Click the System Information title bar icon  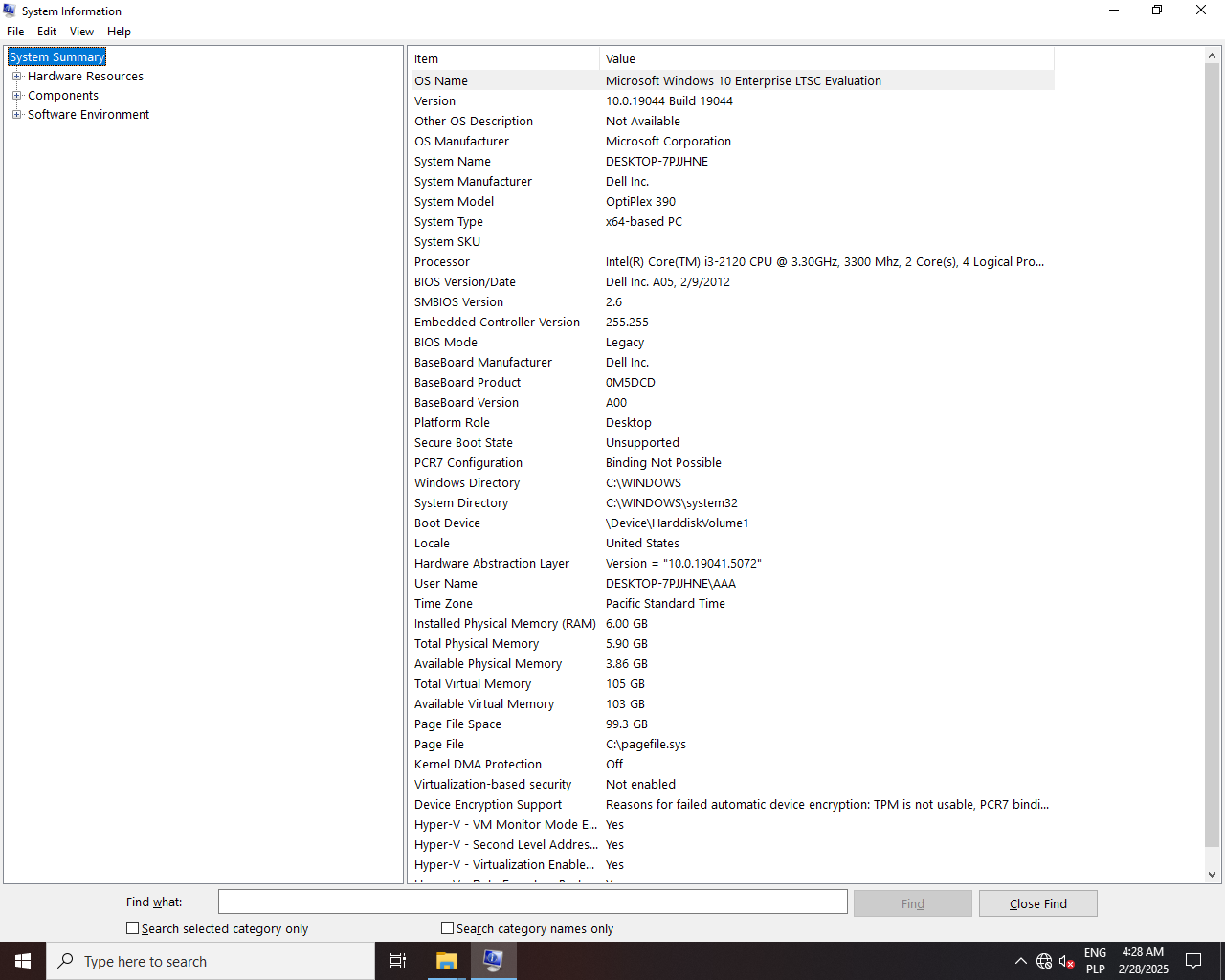point(10,11)
